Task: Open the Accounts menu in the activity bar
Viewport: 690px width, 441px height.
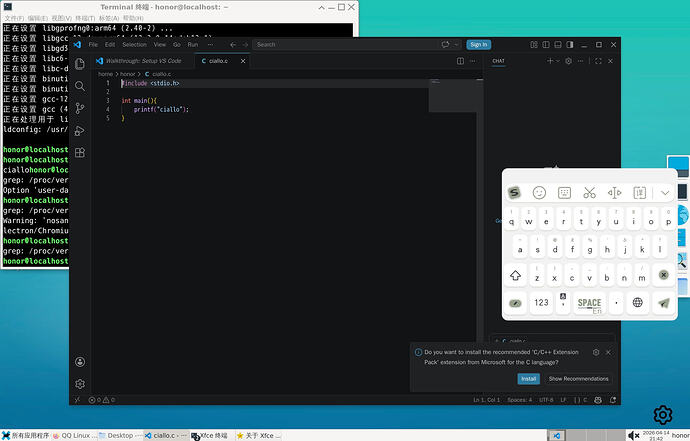Action: (80, 362)
